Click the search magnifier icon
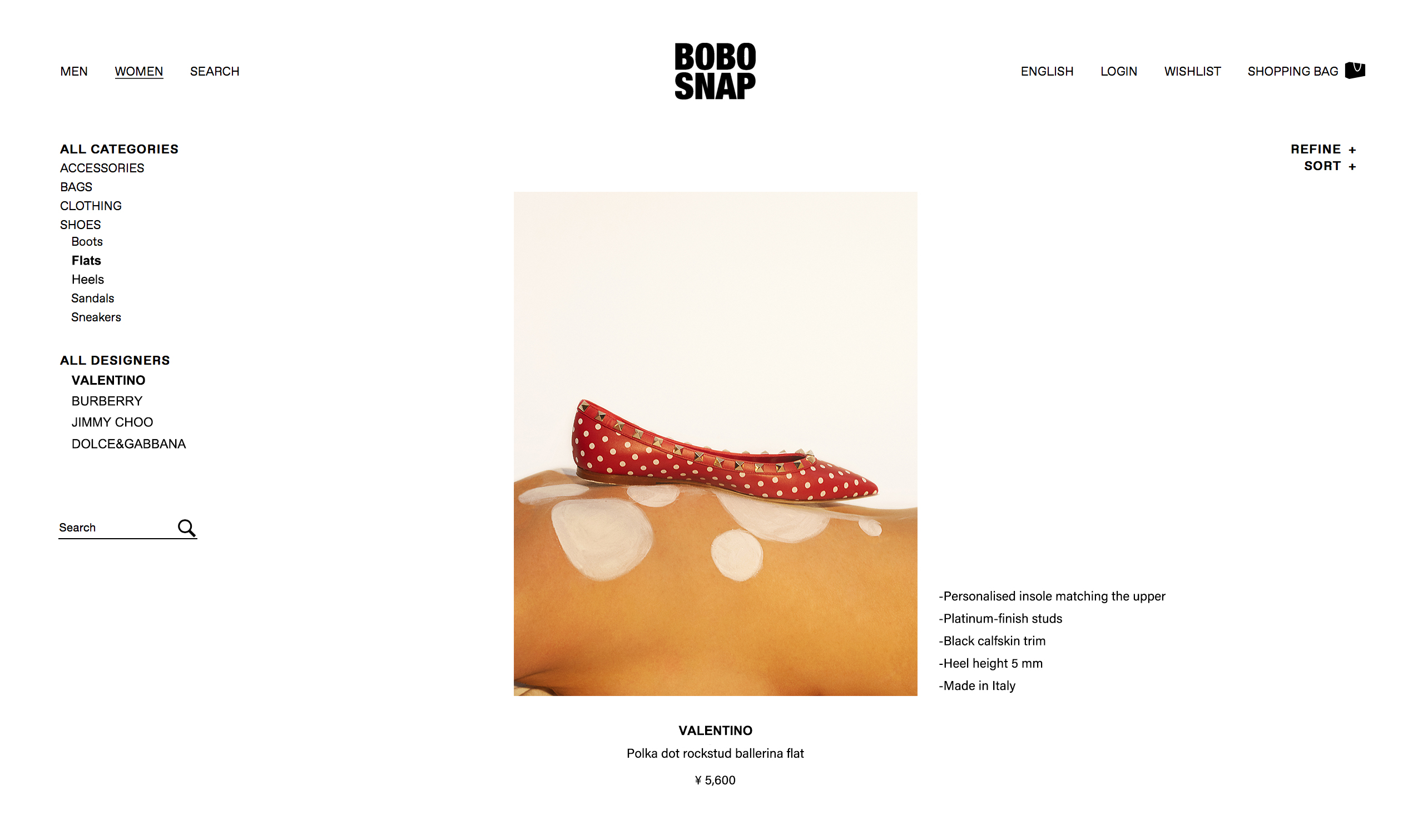 [186, 528]
